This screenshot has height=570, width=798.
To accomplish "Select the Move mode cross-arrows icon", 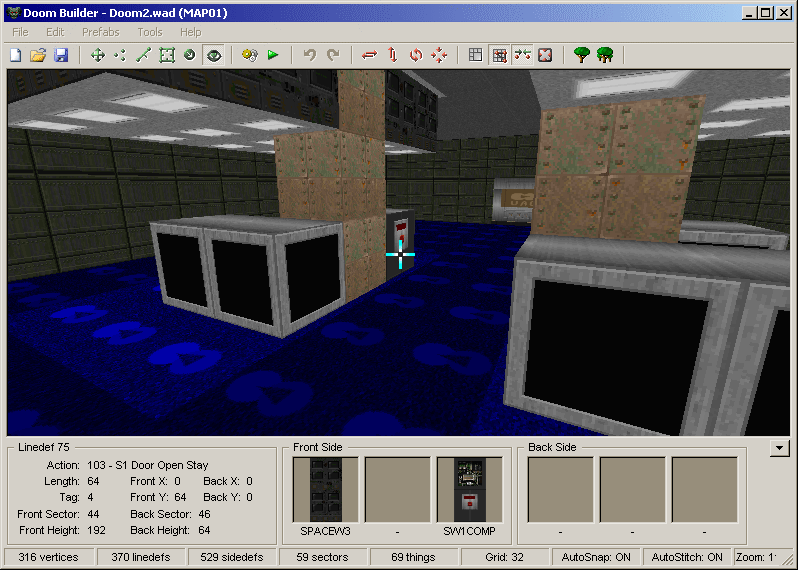I will click(98, 55).
